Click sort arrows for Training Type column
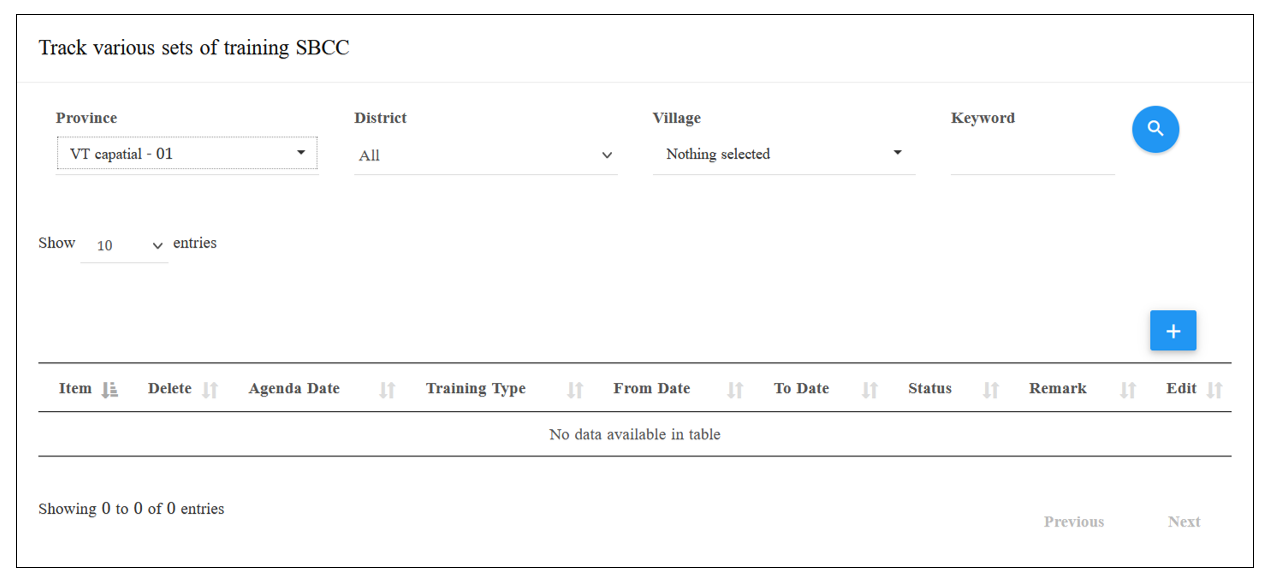This screenshot has width=1268, height=579. click(x=574, y=390)
